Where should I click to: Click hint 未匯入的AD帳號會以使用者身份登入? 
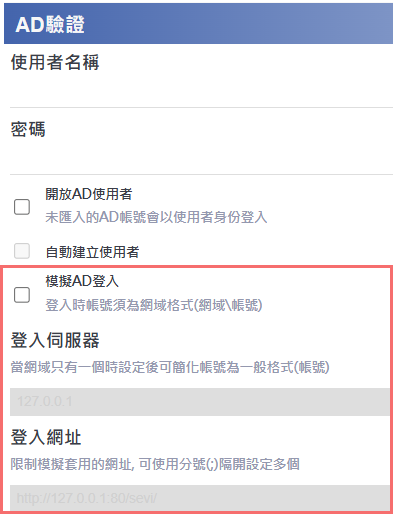[x=156, y=217]
